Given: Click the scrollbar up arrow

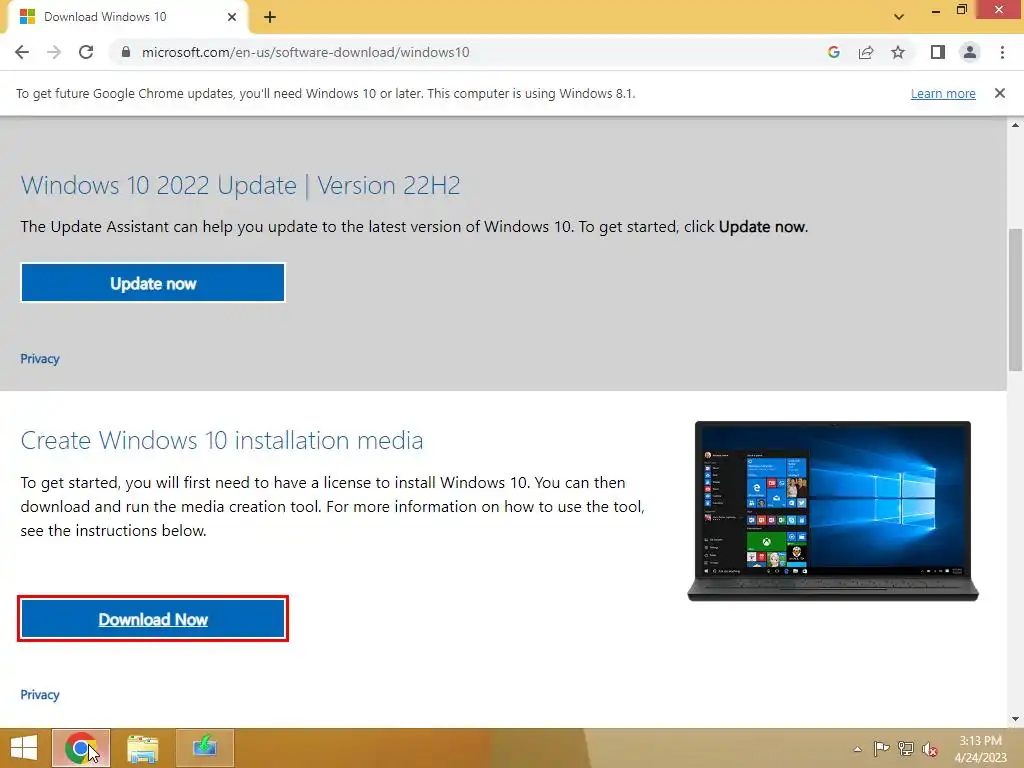Looking at the screenshot, I should coord(1016,125).
